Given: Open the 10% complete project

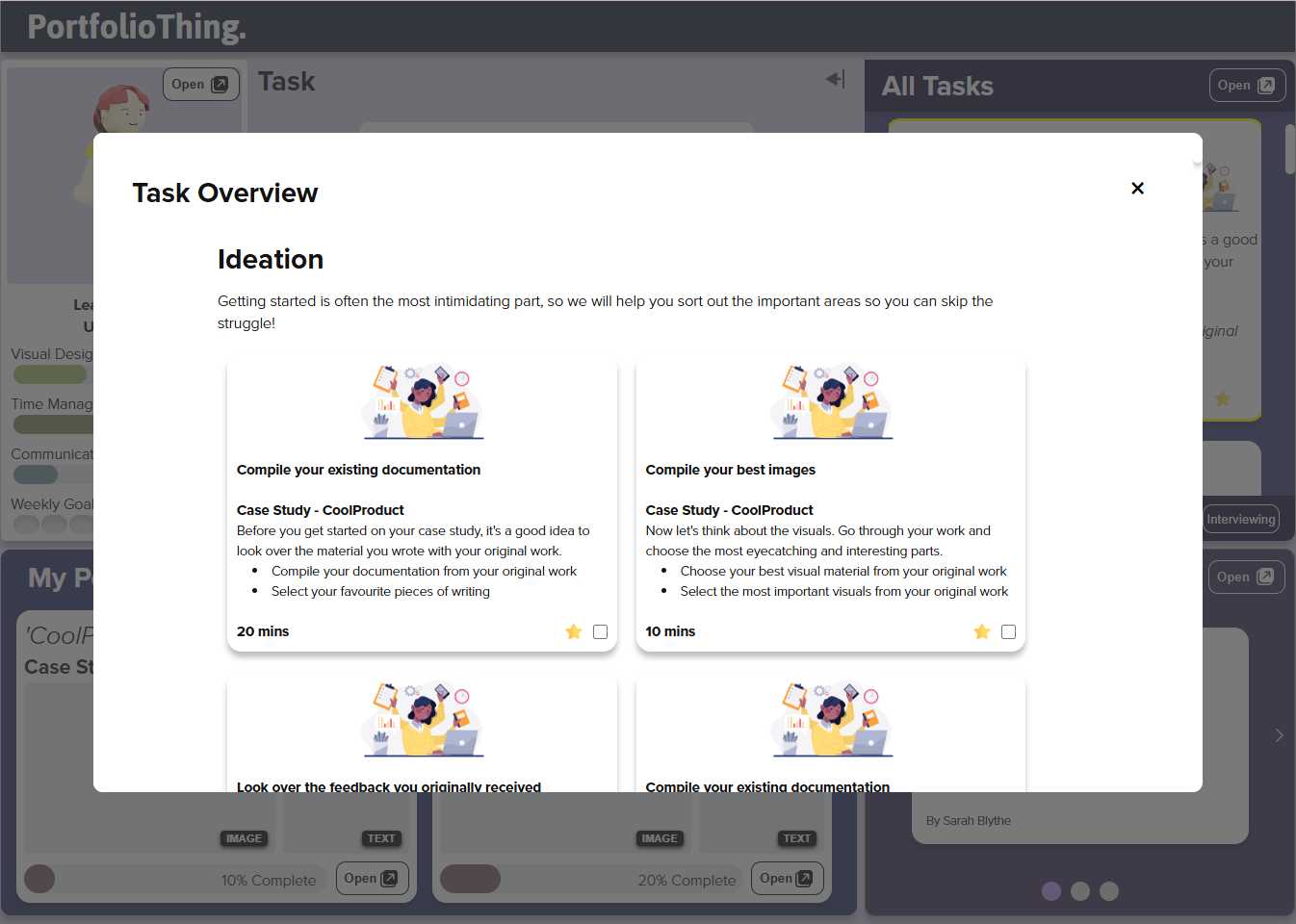Looking at the screenshot, I should tap(371, 878).
